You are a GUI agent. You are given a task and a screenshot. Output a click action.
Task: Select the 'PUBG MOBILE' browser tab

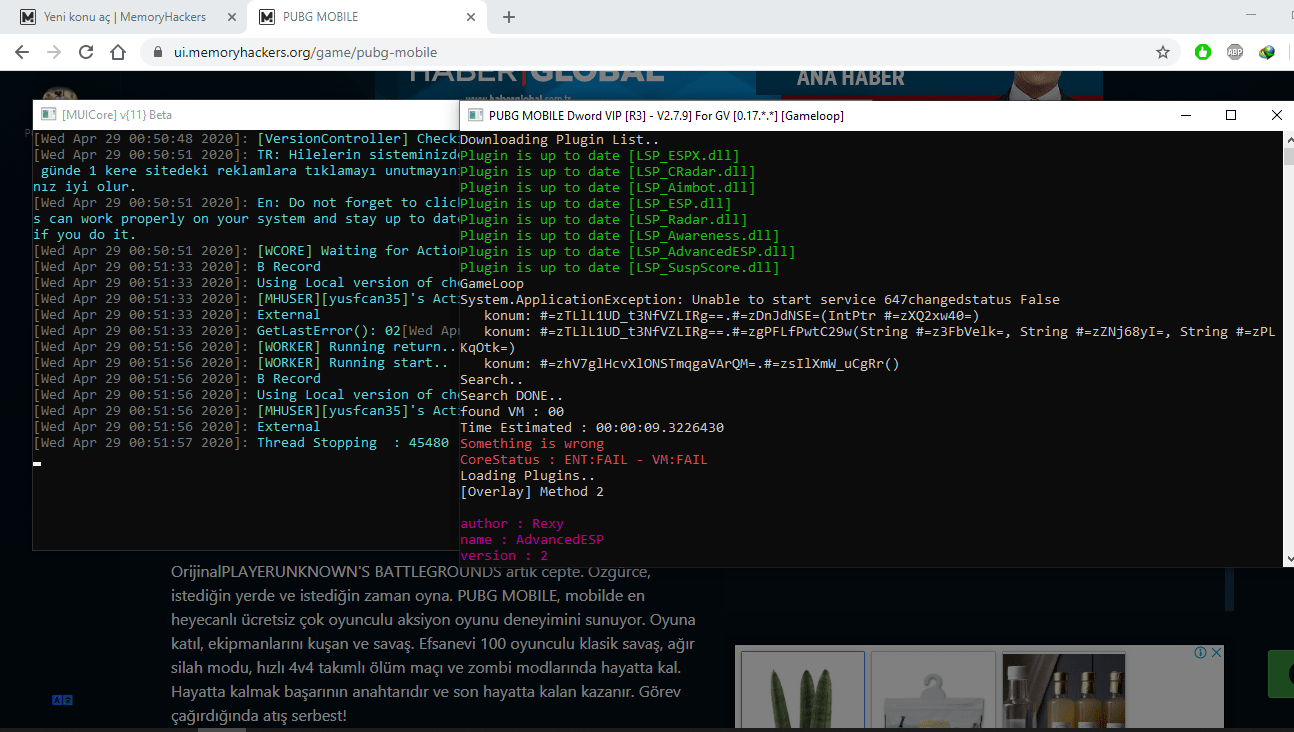tap(368, 17)
